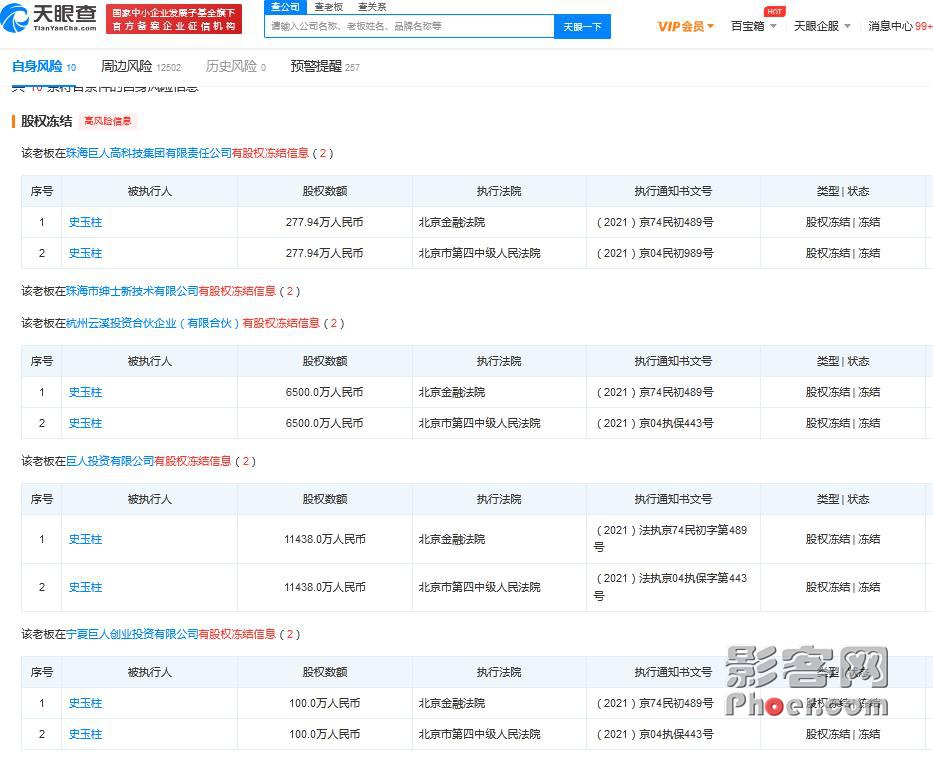933x761 pixels.
Task: Open 消息中心 notifications
Action: point(900,26)
